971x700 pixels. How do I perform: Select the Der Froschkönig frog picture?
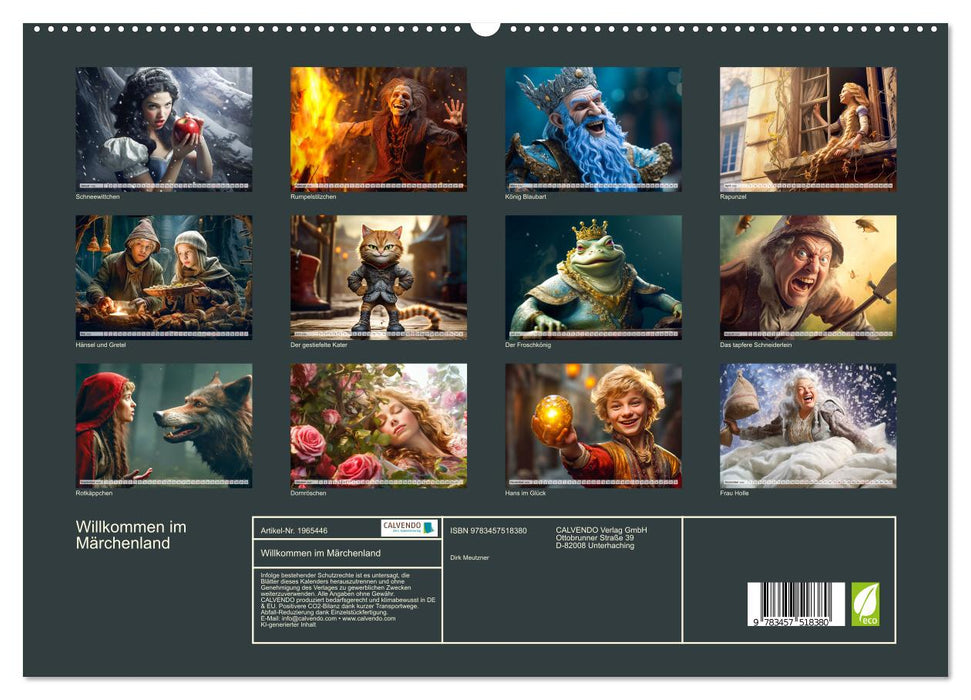(593, 277)
